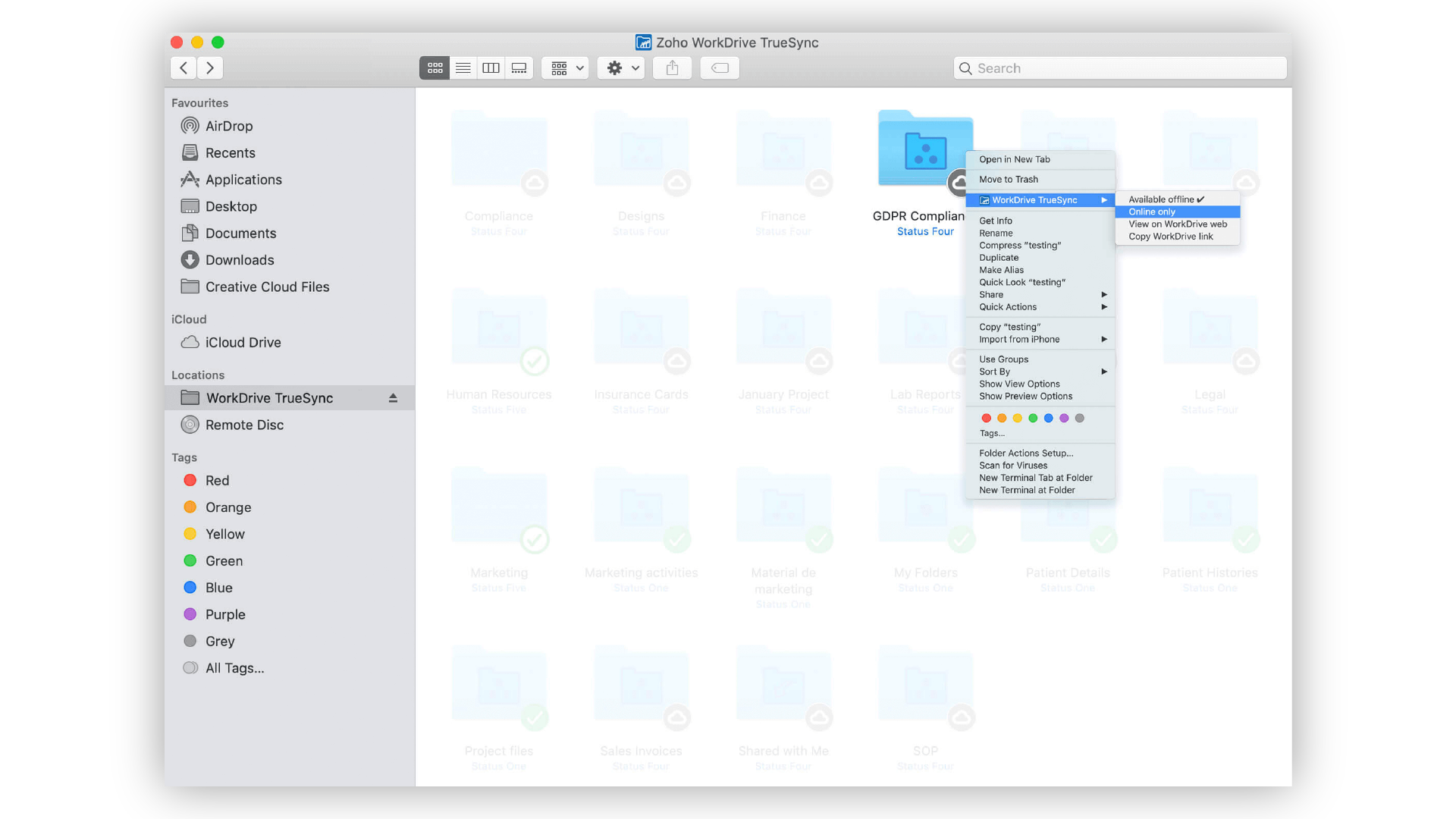
Task: Select AirDrop in the sidebar
Action: click(228, 126)
